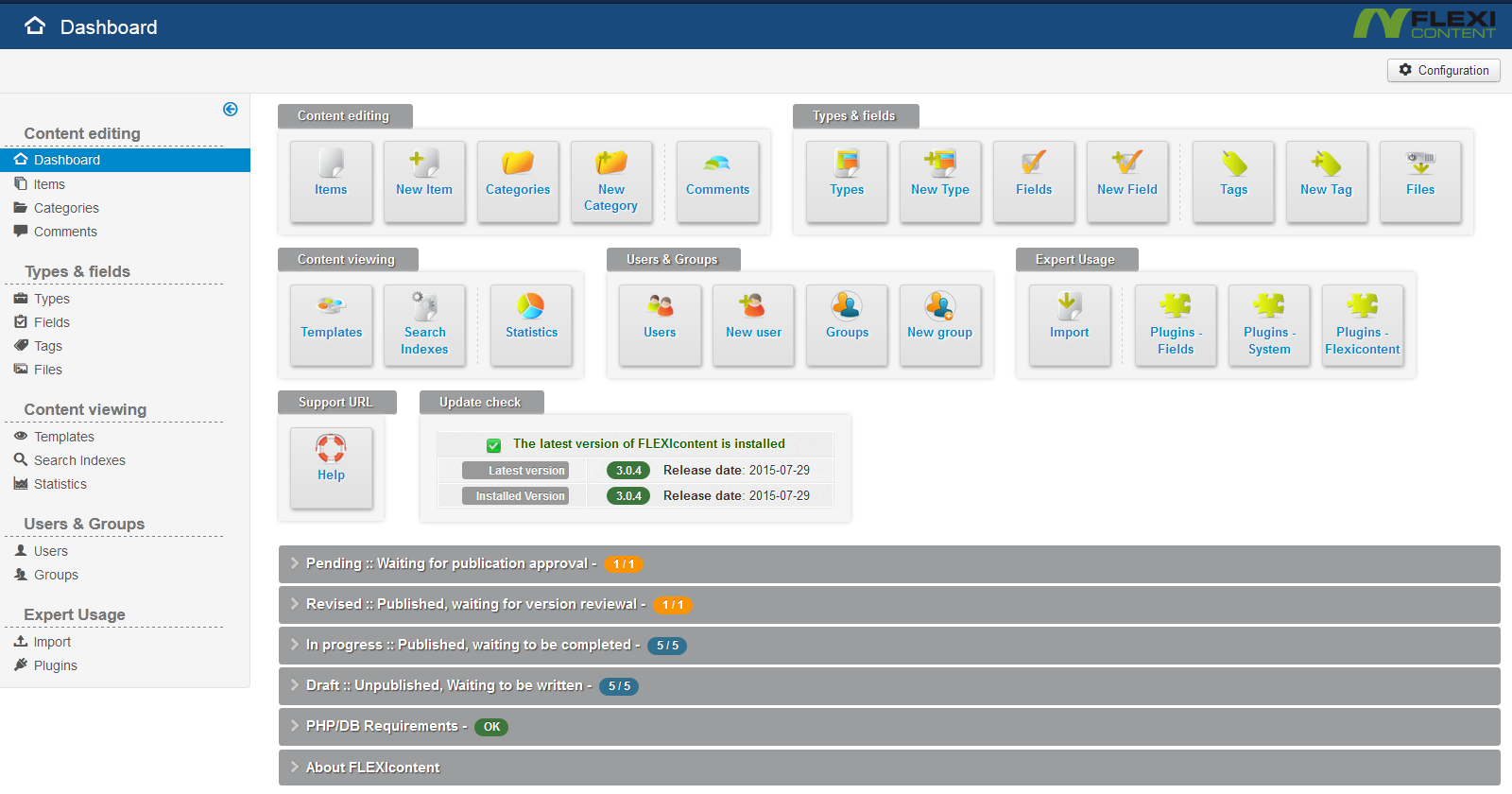Expand PHP/DB Requirements panel
The image size is (1512, 794).
tap(889, 726)
